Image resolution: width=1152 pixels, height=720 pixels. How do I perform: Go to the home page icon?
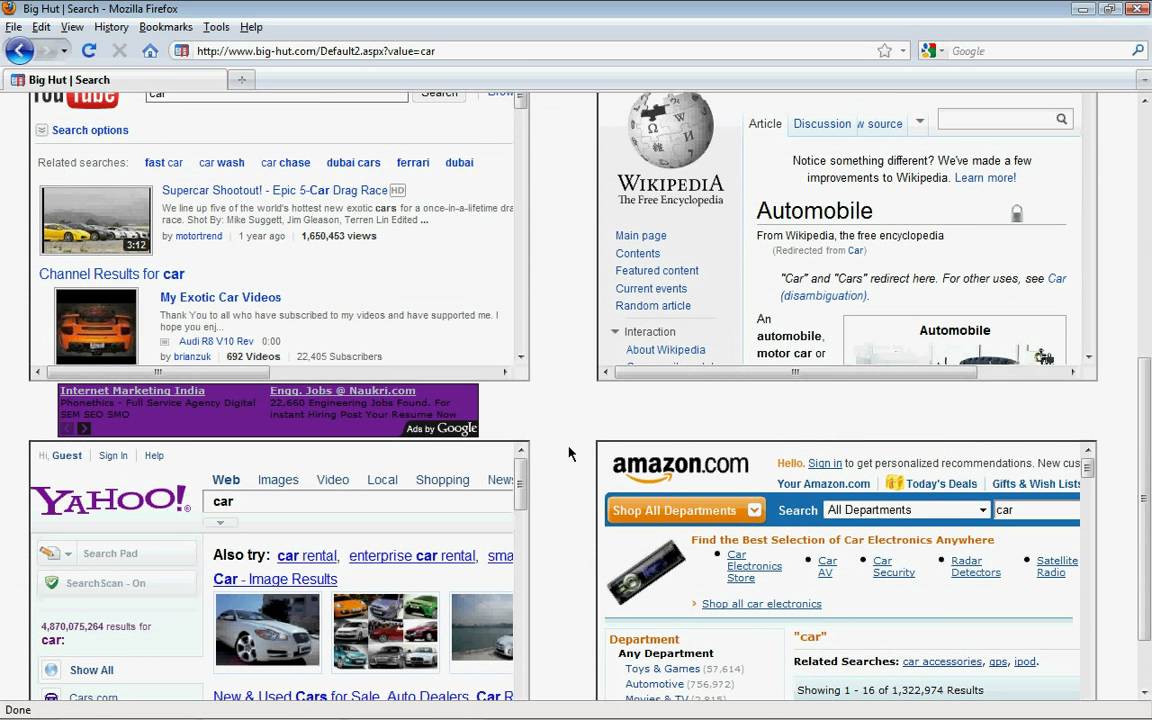[150, 51]
